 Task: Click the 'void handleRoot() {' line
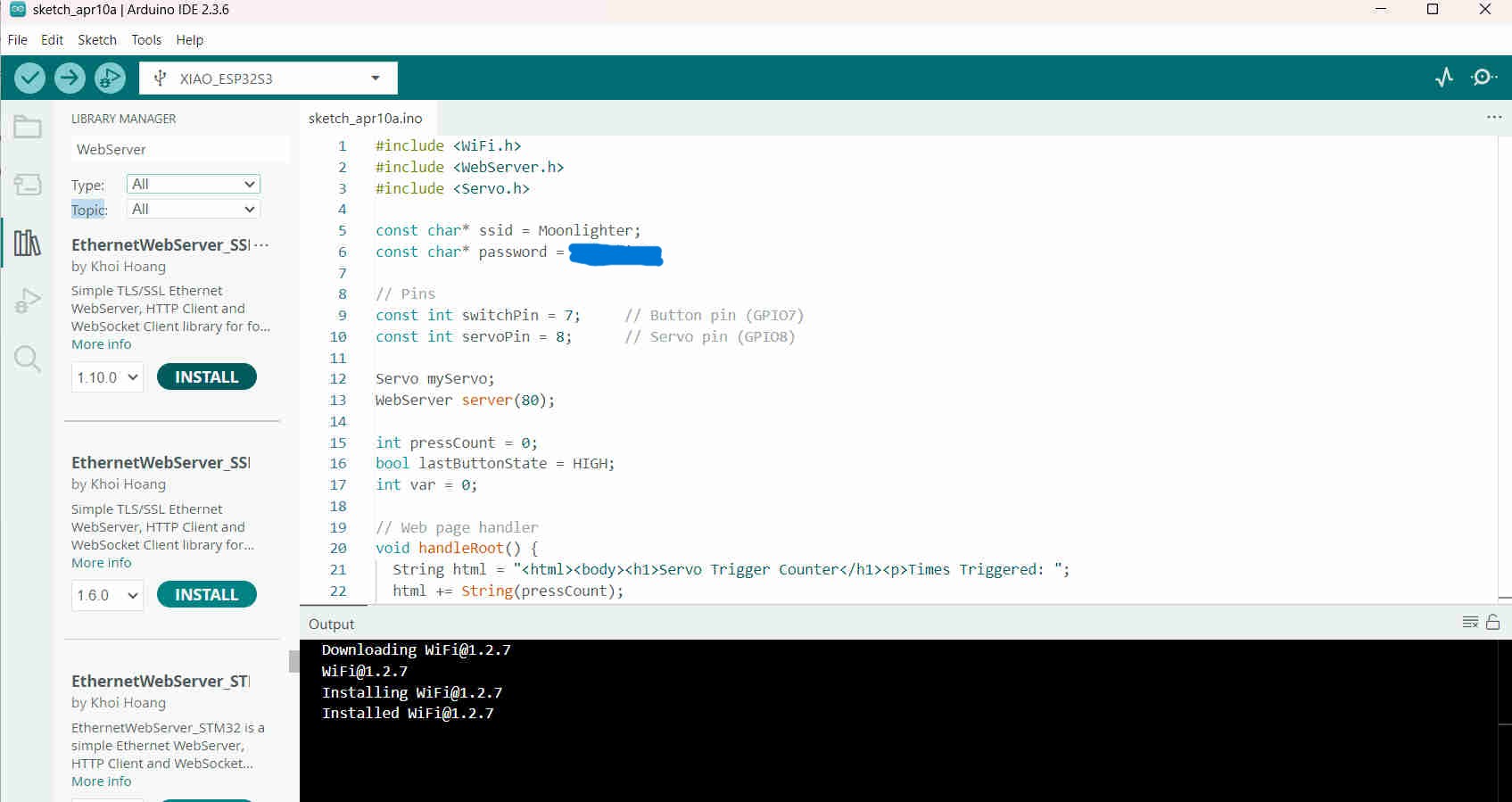coord(457,549)
